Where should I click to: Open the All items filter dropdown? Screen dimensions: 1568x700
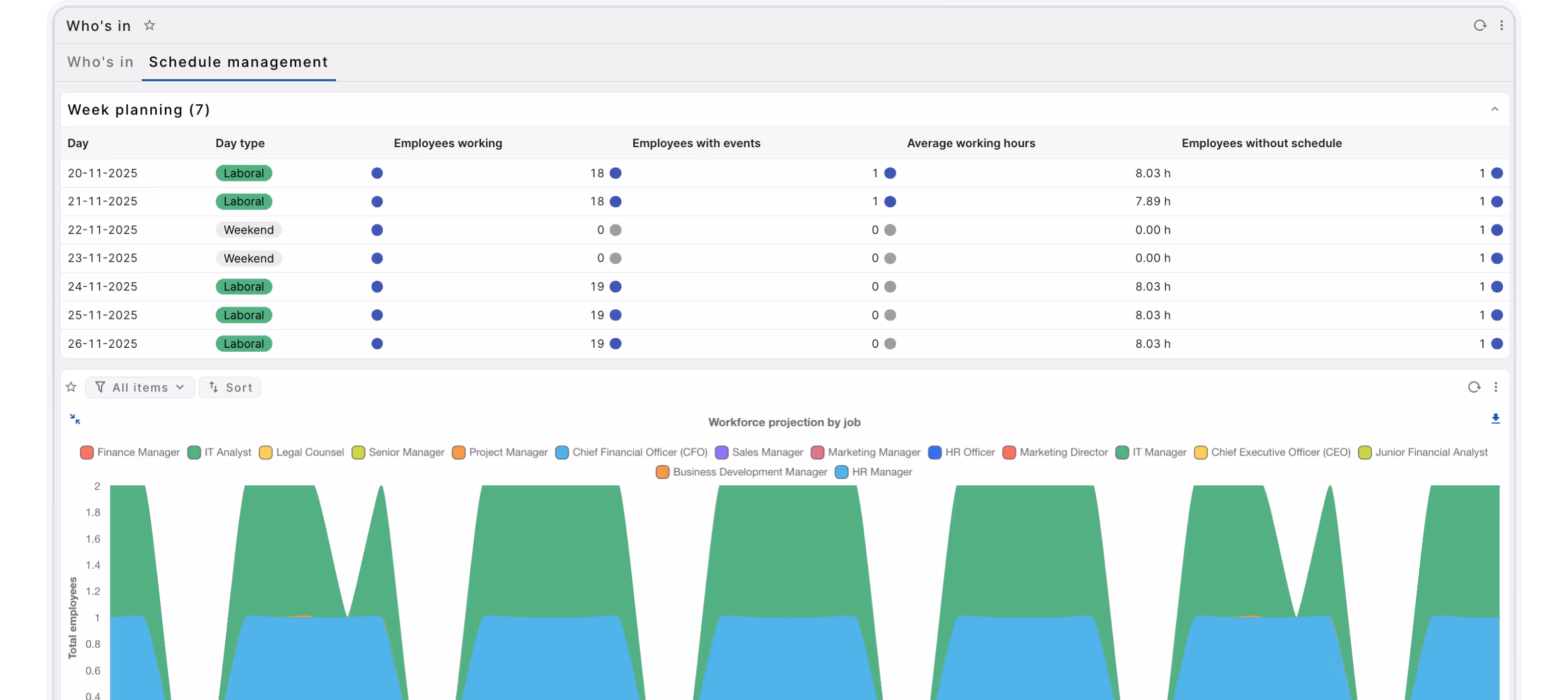pos(140,387)
